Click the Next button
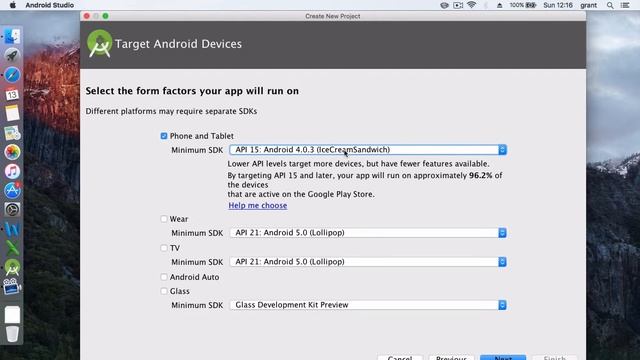 point(503,357)
